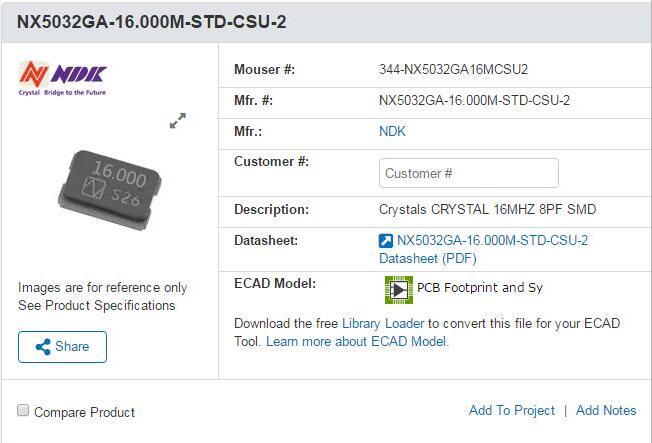
Task: Follow the Library Loader link
Action: (x=384, y=323)
